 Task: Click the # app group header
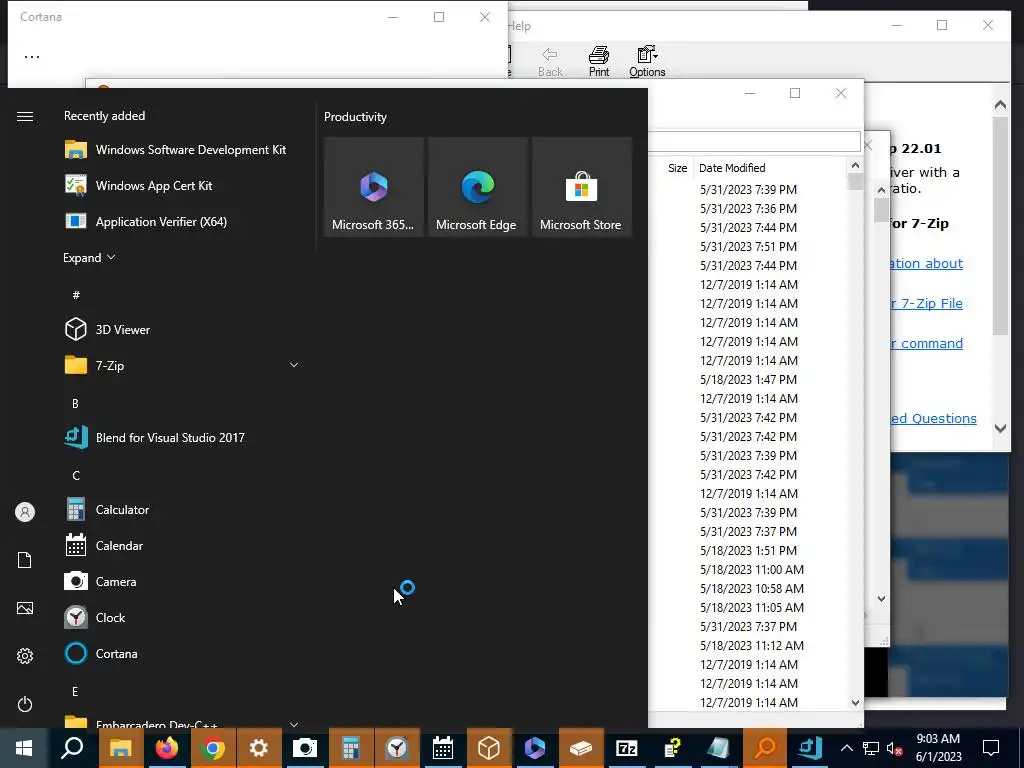click(76, 295)
